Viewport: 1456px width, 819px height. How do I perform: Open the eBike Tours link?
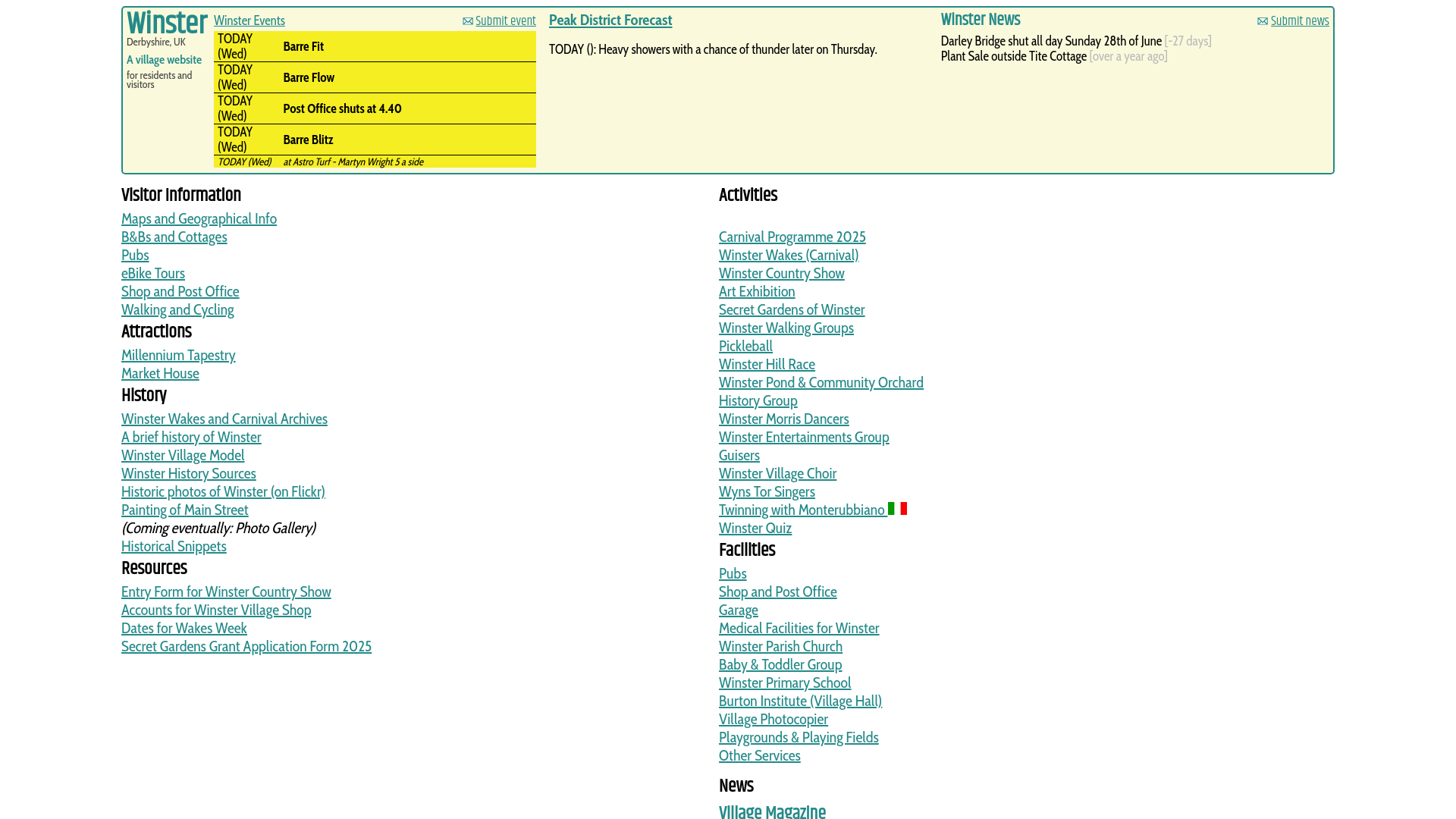[x=153, y=273]
